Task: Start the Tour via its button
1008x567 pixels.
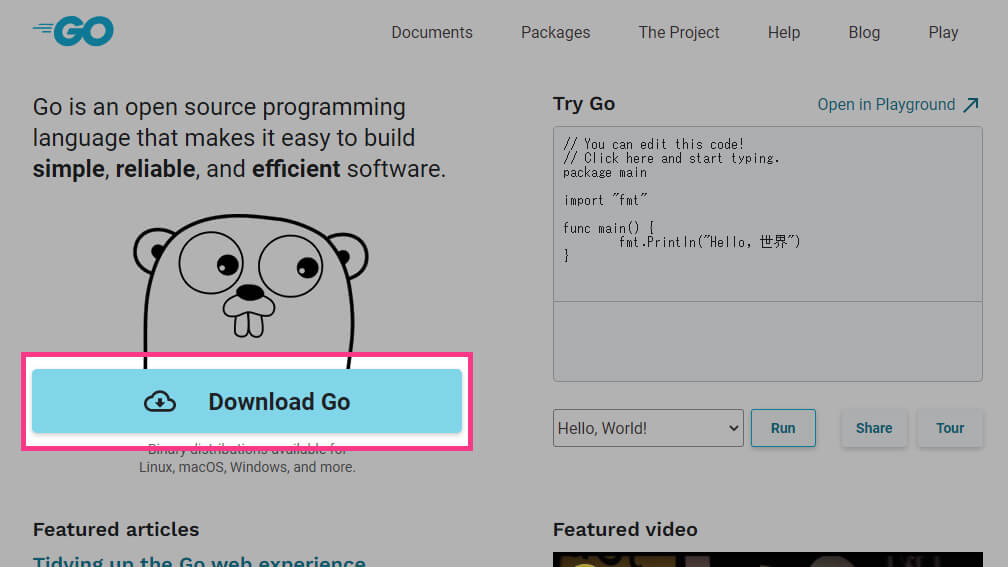Action: (950, 428)
